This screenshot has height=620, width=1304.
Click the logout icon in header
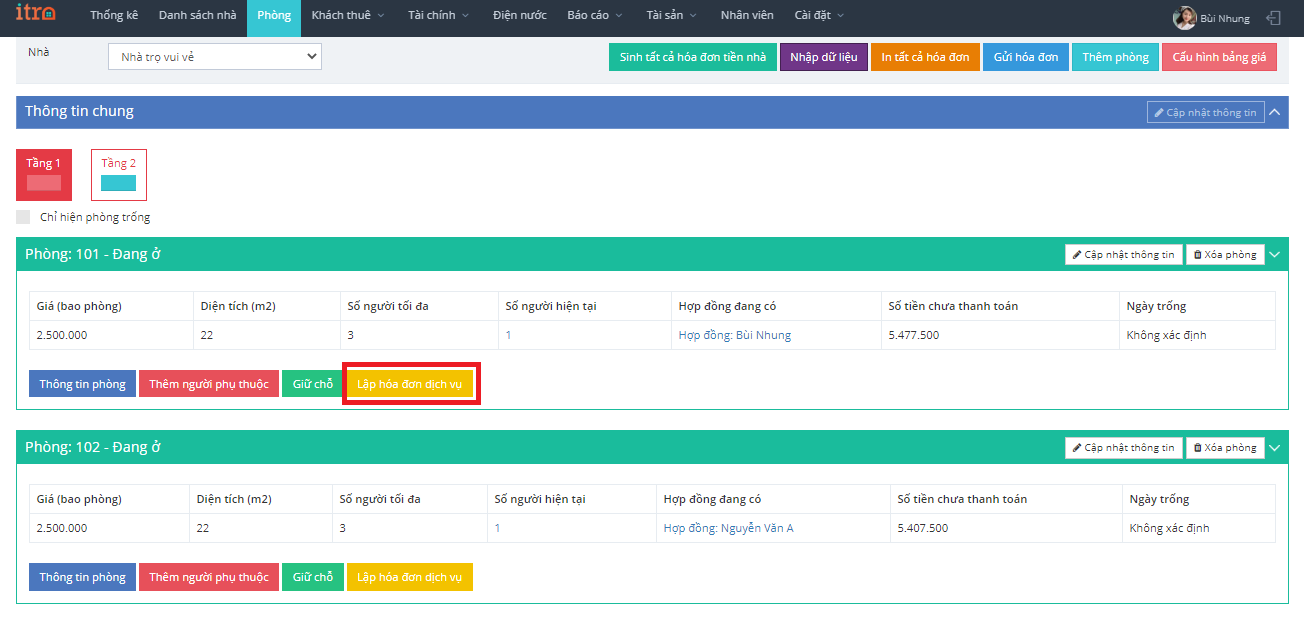click(1273, 18)
